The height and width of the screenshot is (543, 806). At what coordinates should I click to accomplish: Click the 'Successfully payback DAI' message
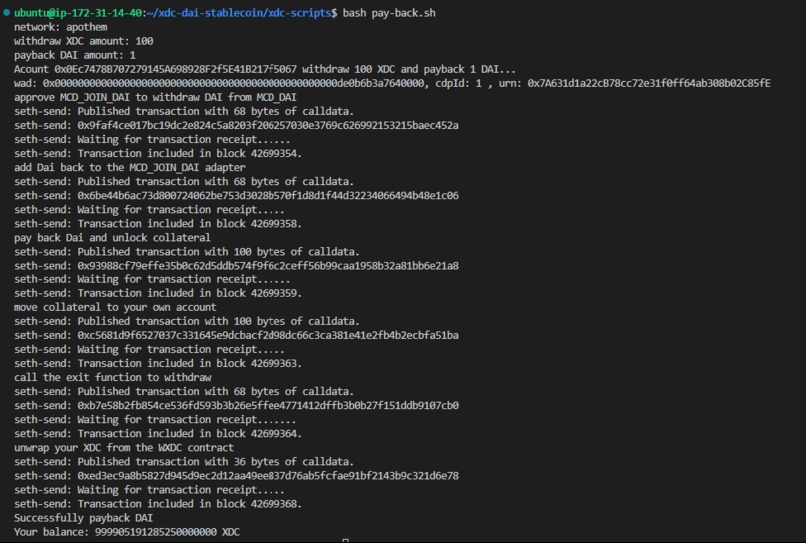pos(83,518)
